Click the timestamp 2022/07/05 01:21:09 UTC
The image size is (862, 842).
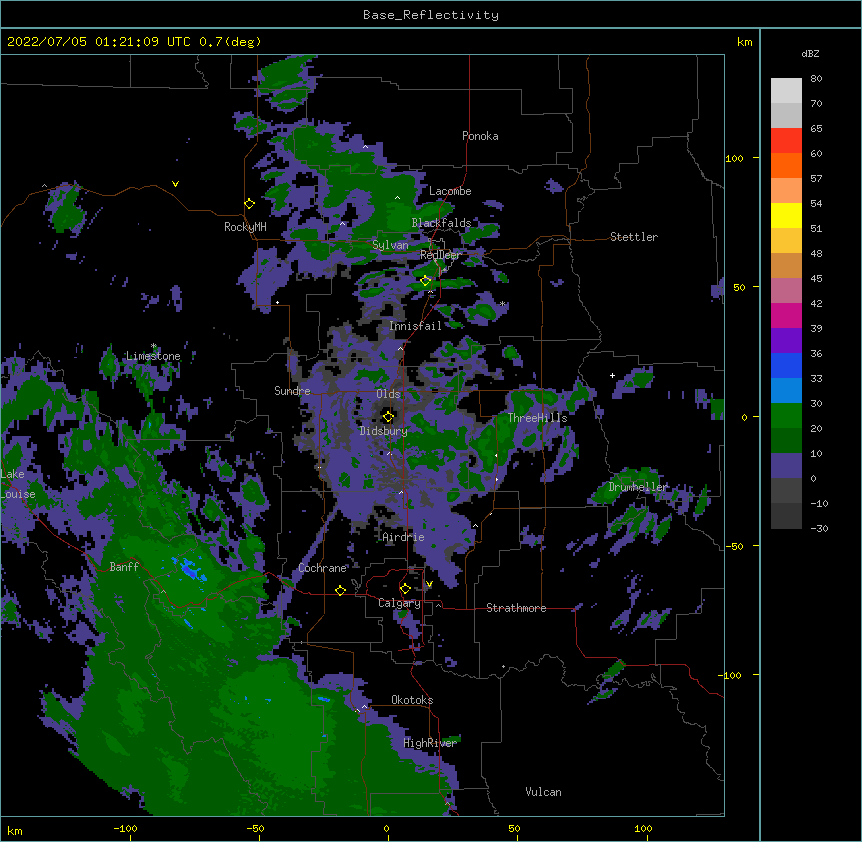99,42
